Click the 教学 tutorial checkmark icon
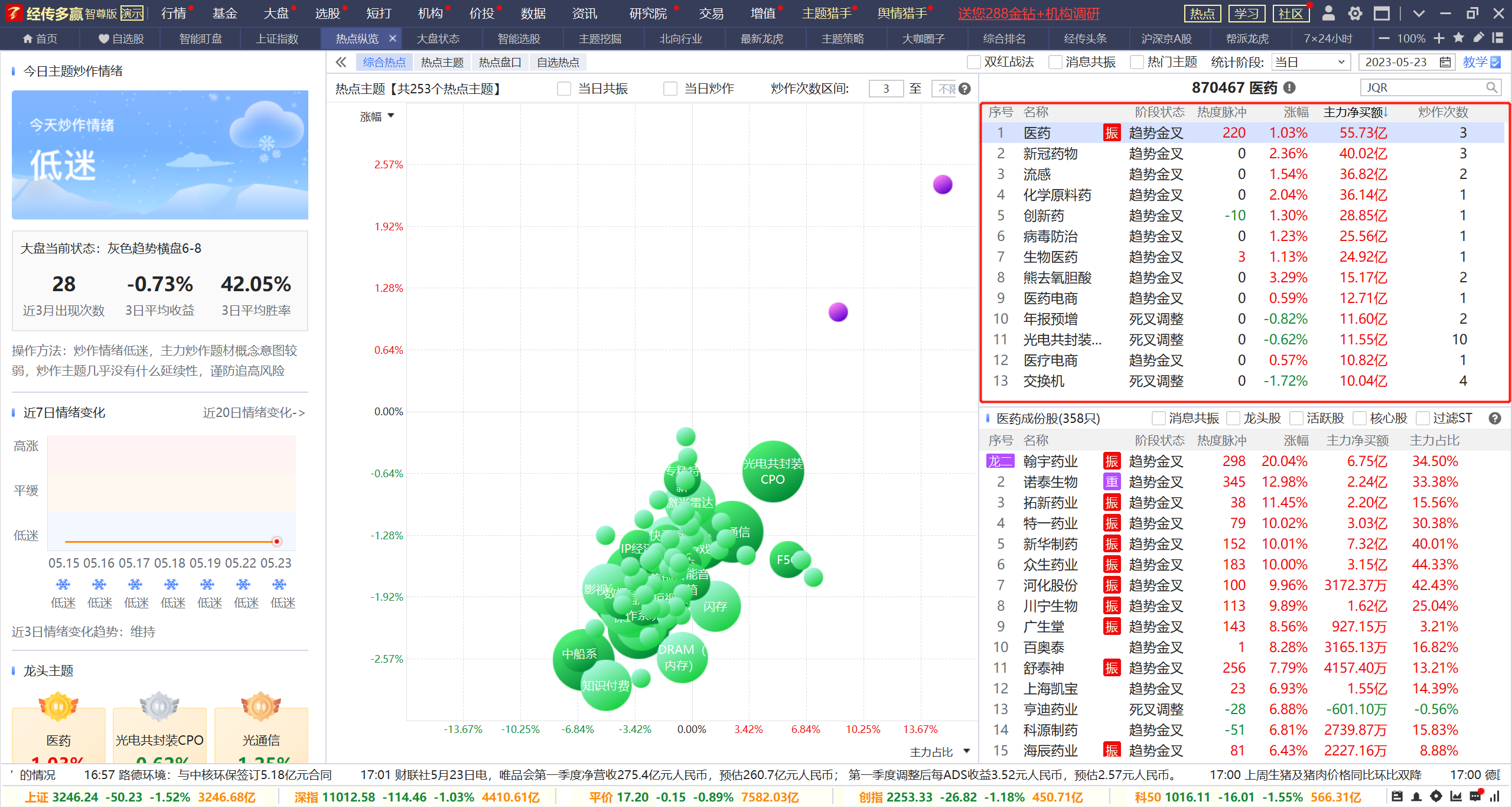Image resolution: width=1512 pixels, height=808 pixels. point(1495,62)
